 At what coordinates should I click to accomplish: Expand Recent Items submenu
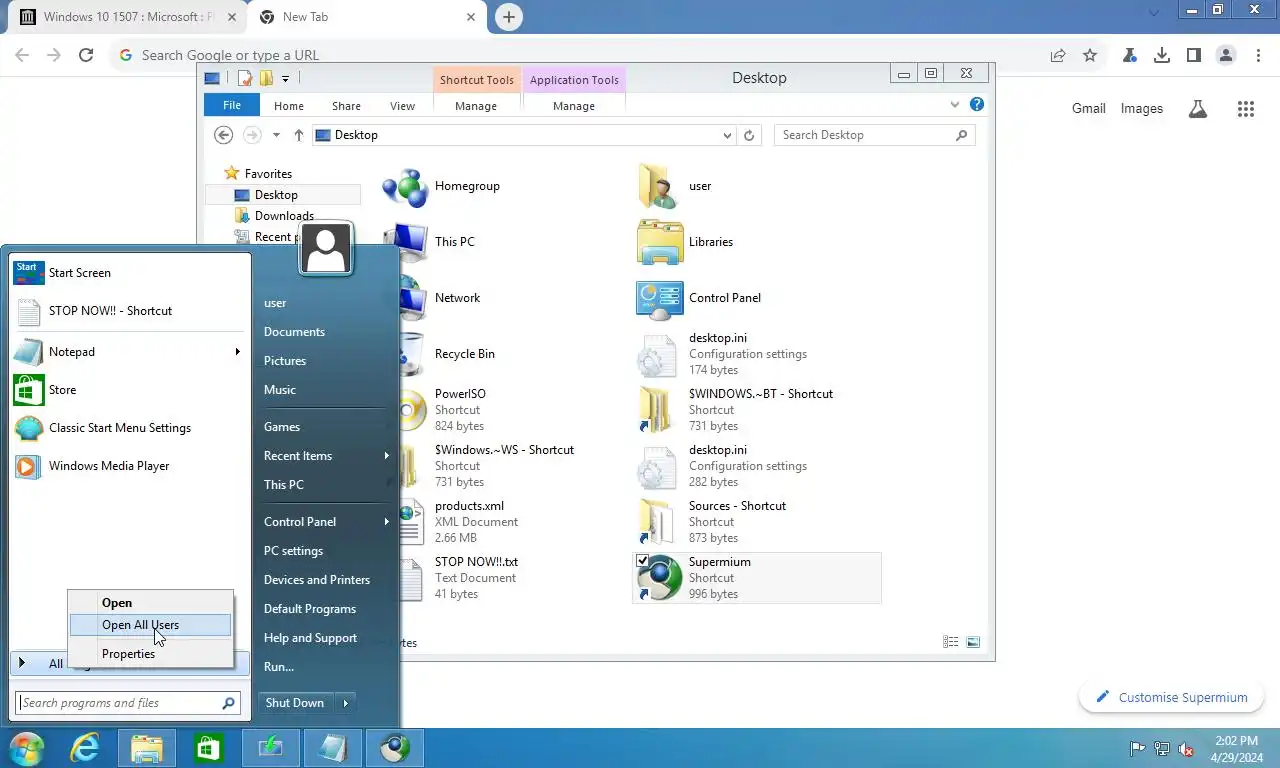click(387, 456)
